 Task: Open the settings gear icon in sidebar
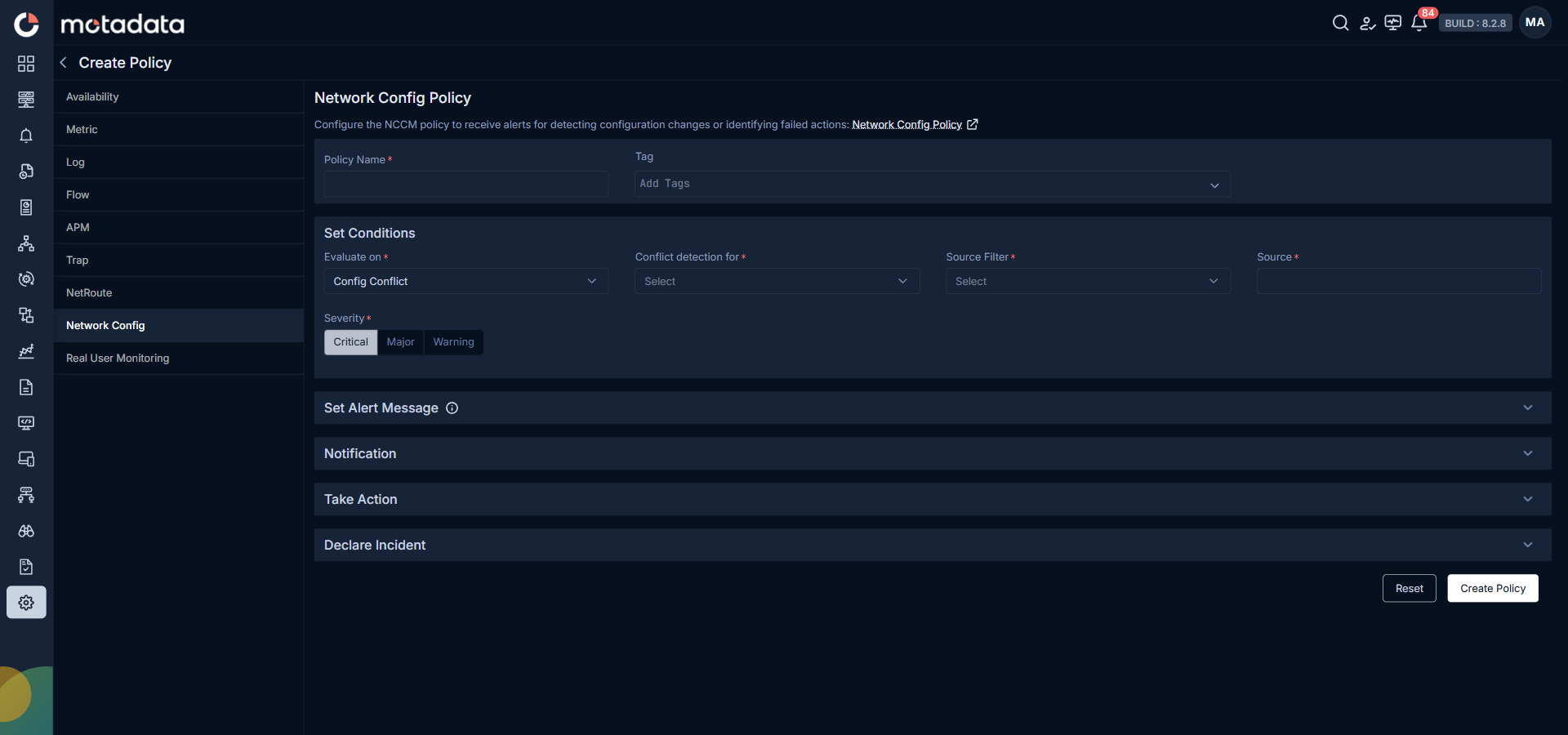point(26,603)
